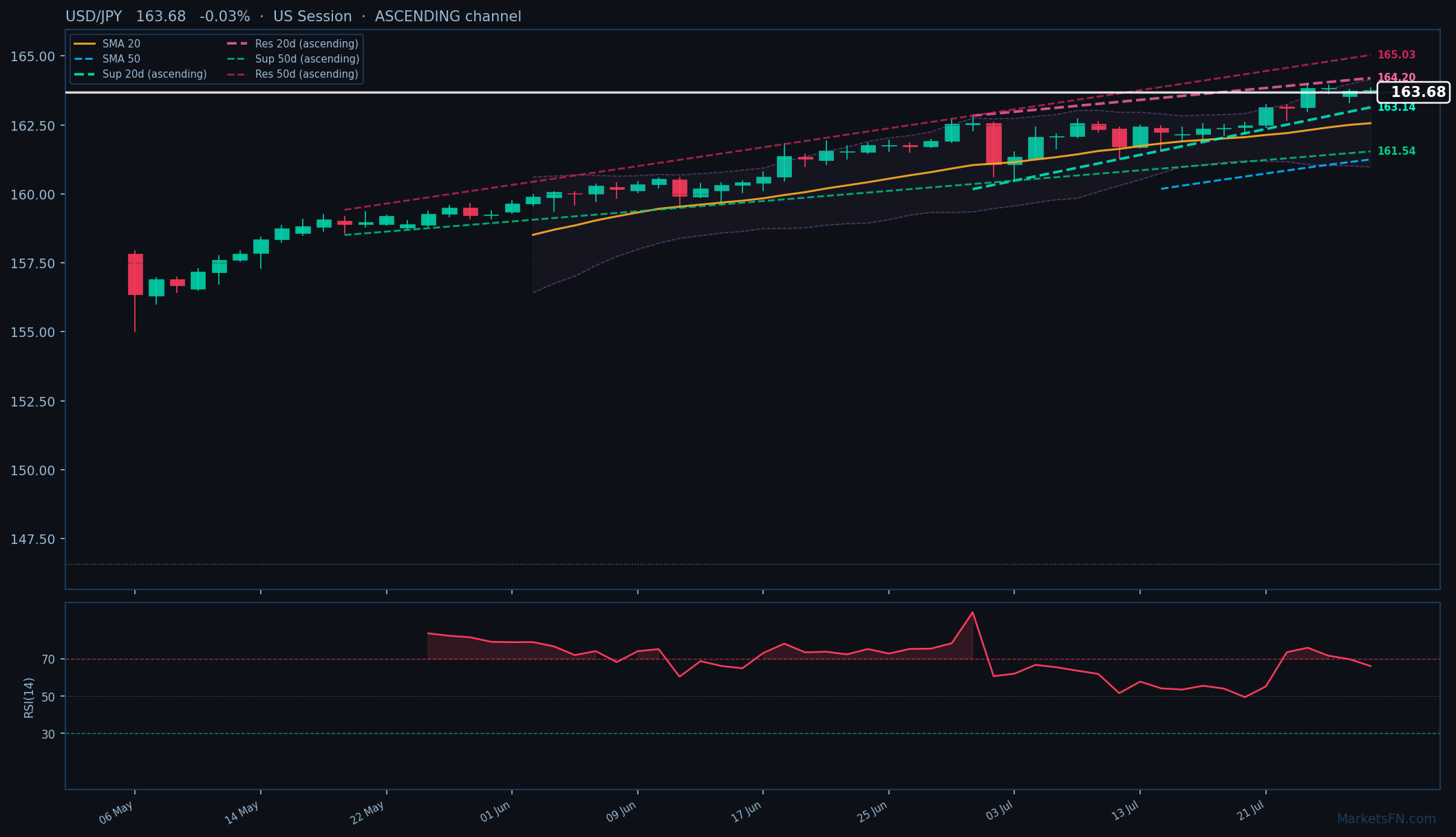
Task: Click the 165.03 resistance level label
Action: (1396, 55)
